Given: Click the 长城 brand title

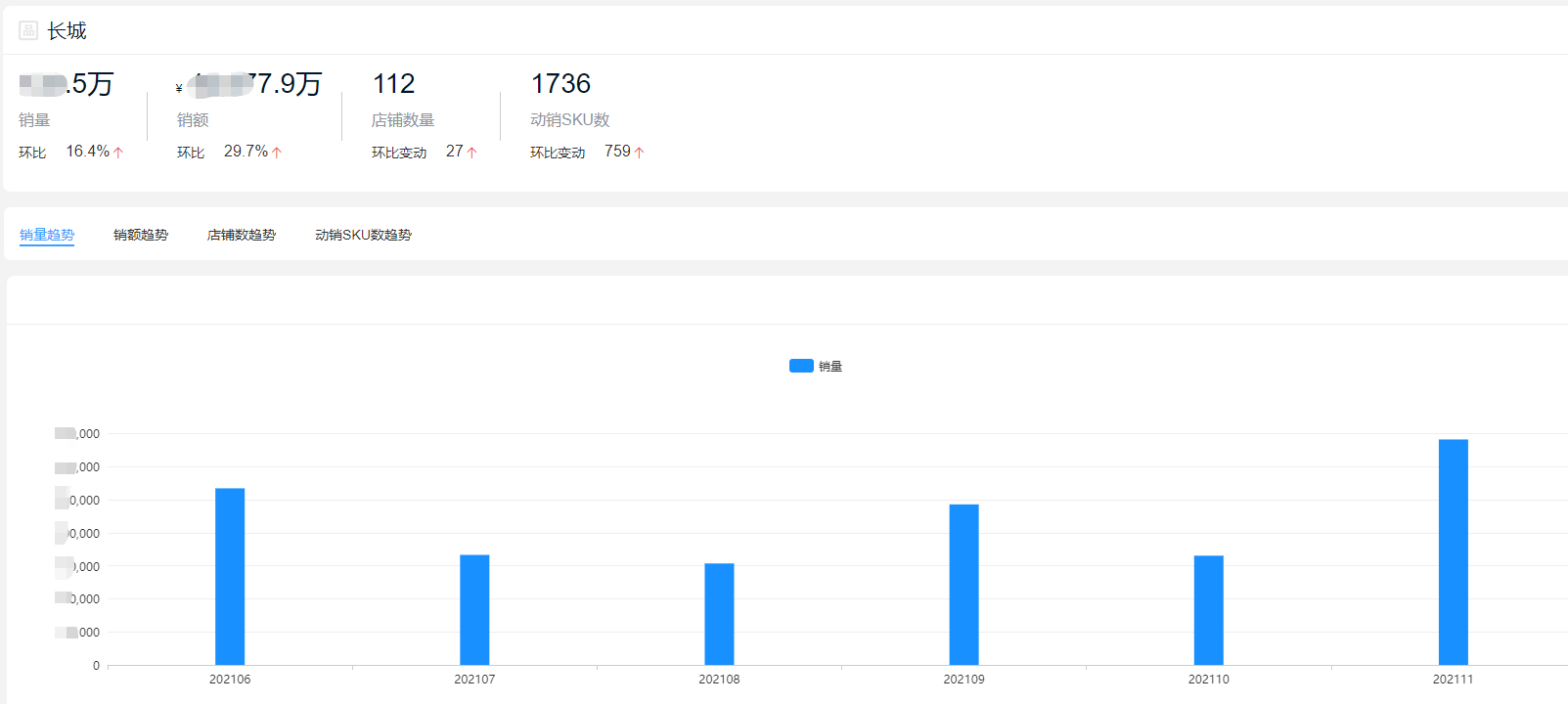Looking at the screenshot, I should (67, 31).
